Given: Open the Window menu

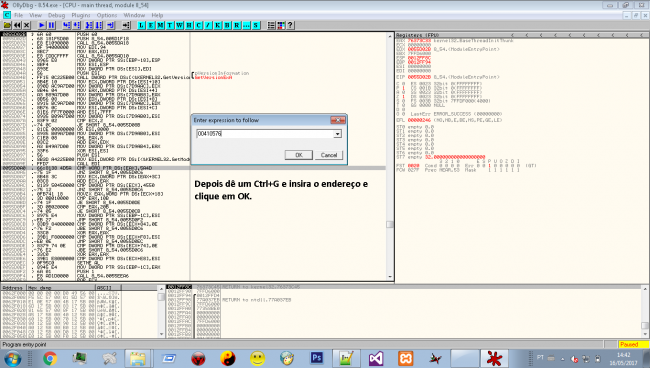Looking at the screenshot, I should pyautogui.click(x=134, y=15).
